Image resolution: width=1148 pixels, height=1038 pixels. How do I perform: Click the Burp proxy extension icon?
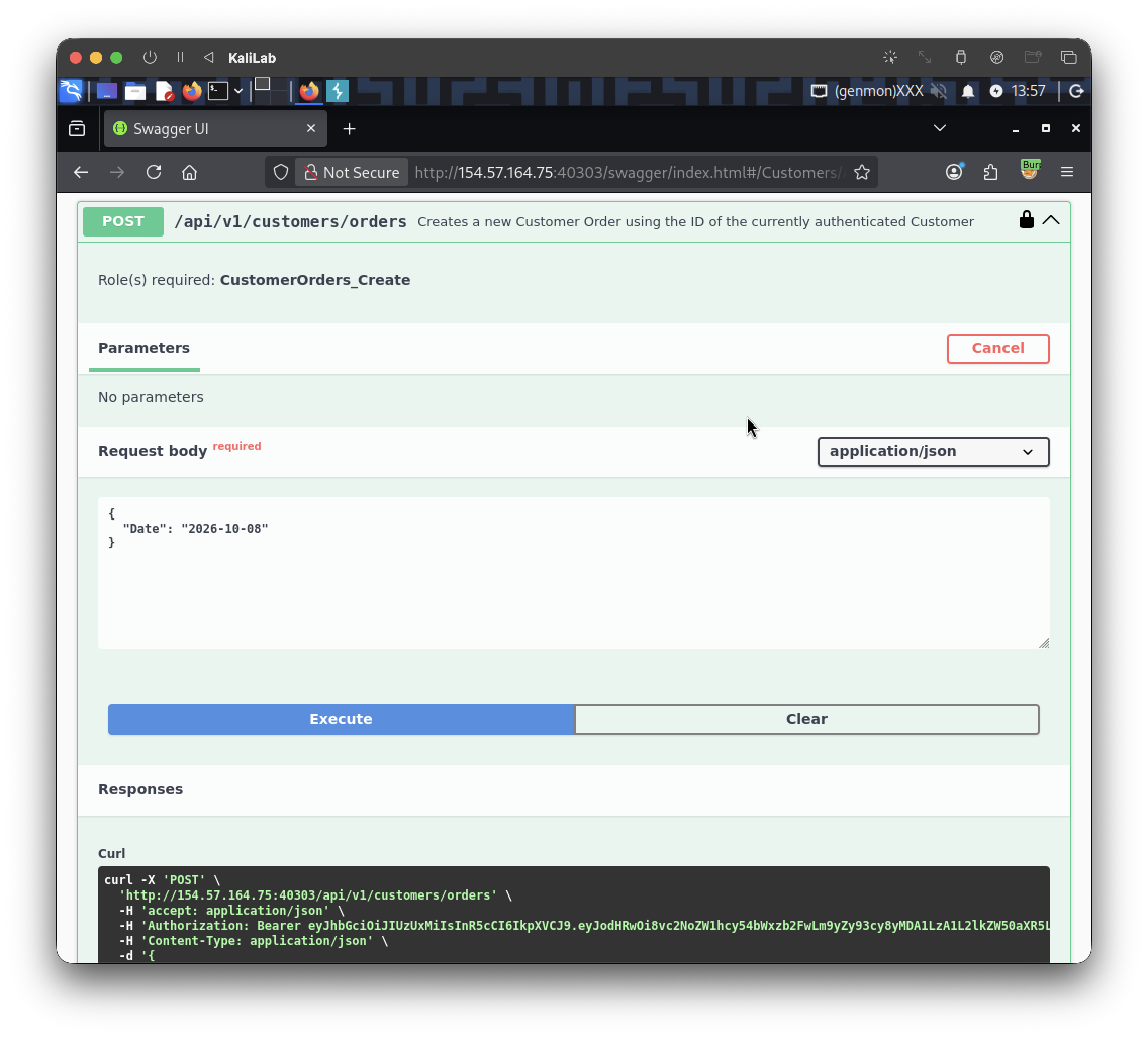pos(1030,170)
